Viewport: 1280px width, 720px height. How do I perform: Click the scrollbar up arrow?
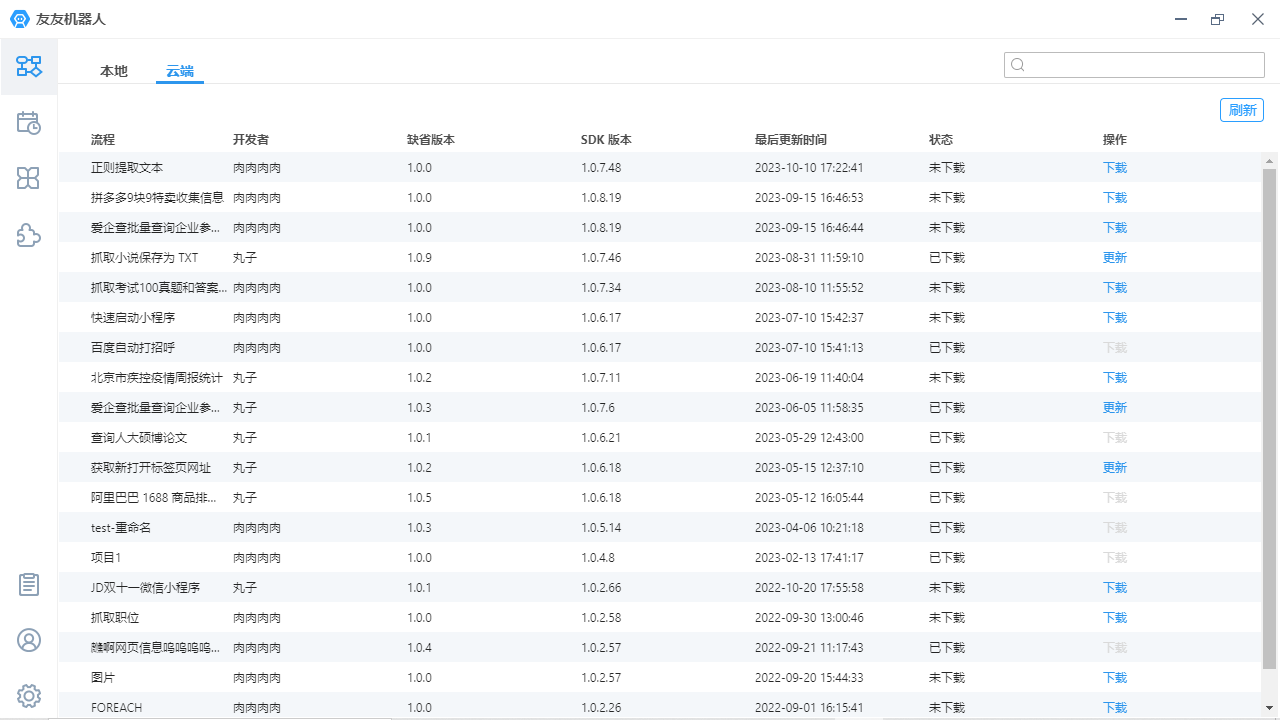1270,161
